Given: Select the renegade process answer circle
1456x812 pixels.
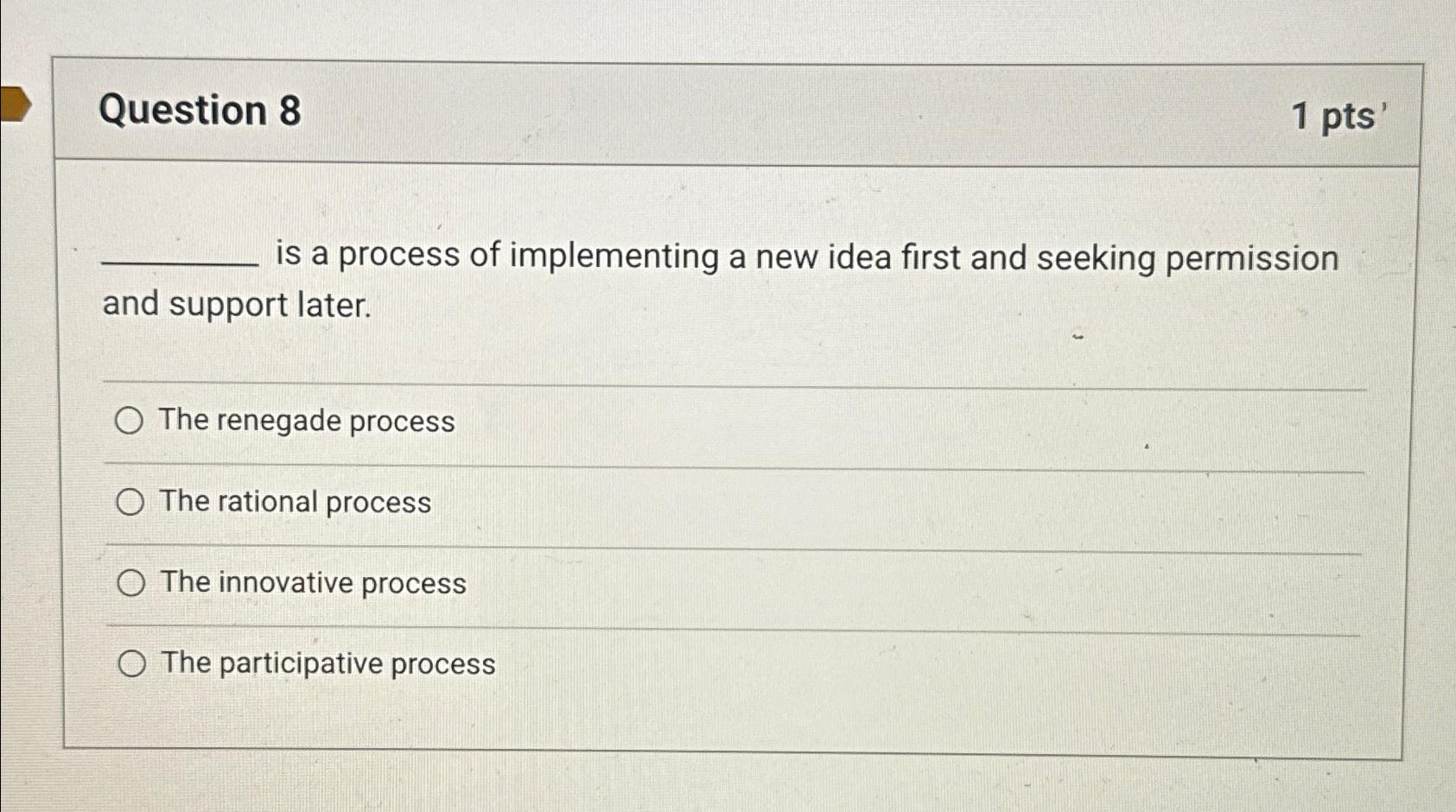Looking at the screenshot, I should pos(130,422).
